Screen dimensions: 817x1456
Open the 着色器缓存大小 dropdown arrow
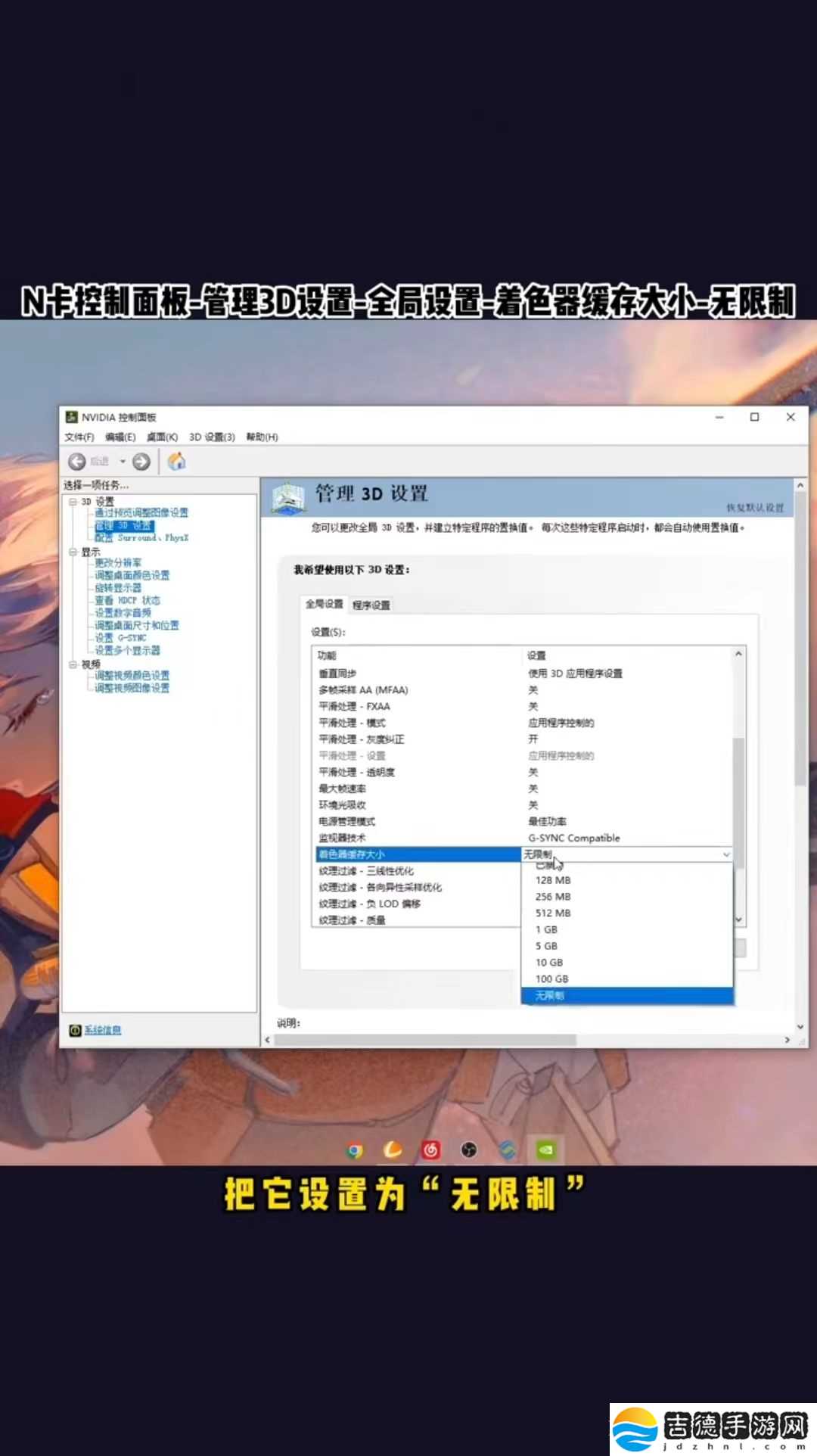click(726, 855)
